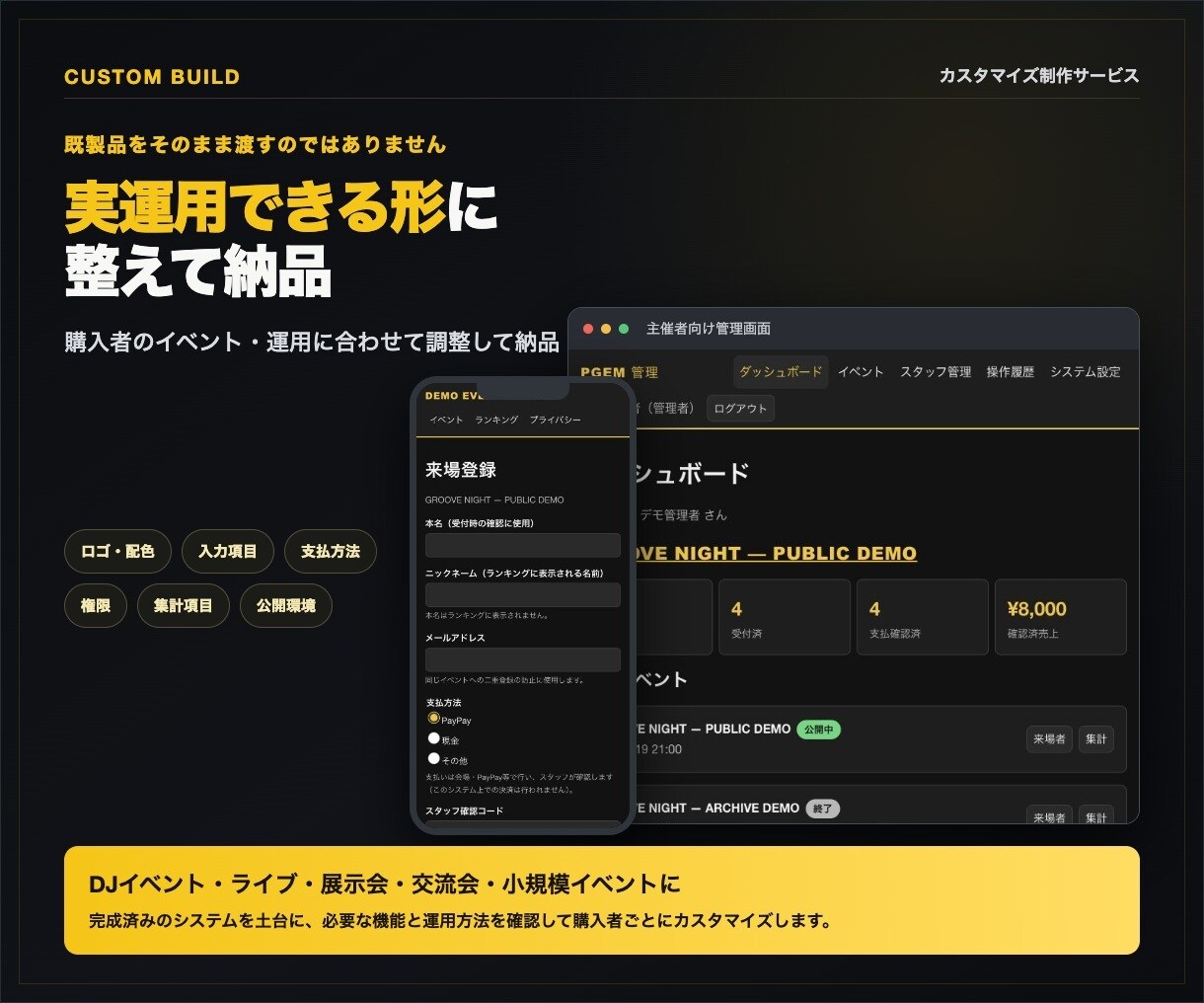Image resolution: width=1204 pixels, height=1003 pixels.
Task: Click the 支払確認済 stat card showing 4
Action: 923,617
